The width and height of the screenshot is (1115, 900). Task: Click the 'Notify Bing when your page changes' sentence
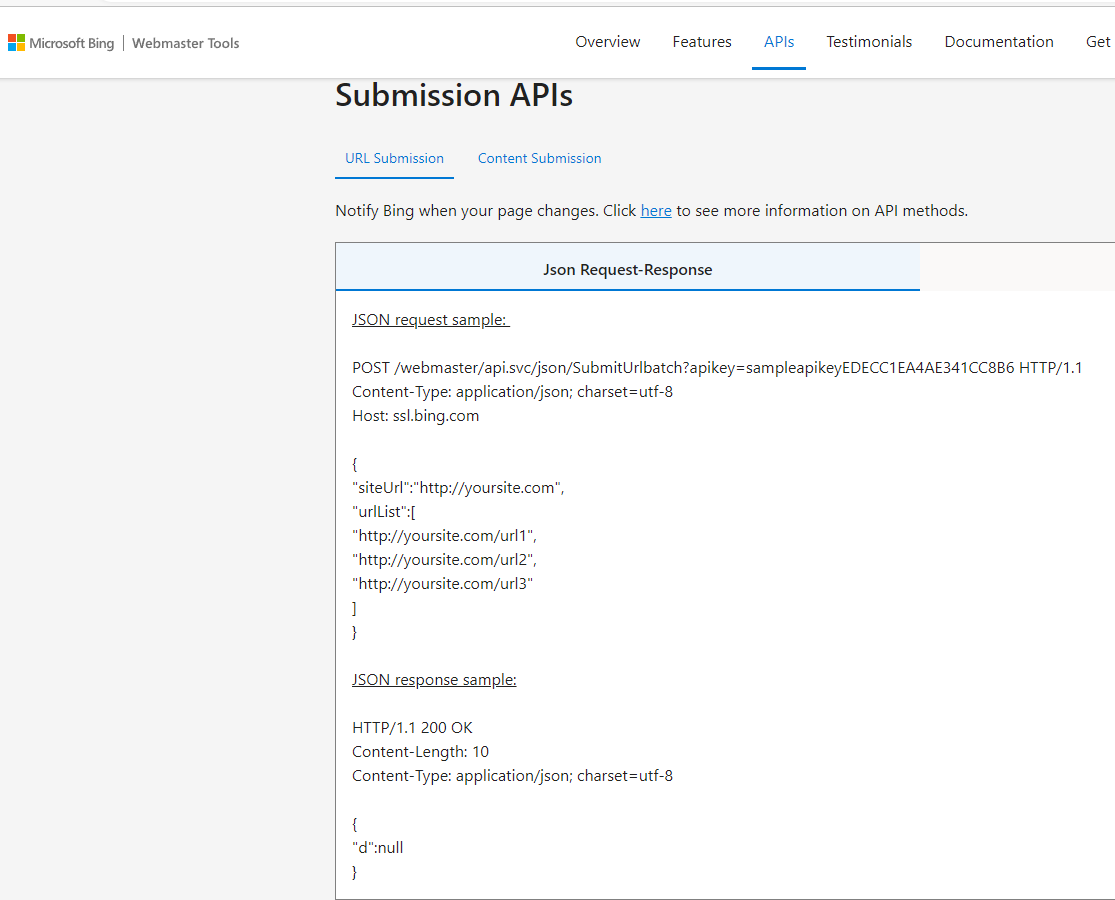651,211
